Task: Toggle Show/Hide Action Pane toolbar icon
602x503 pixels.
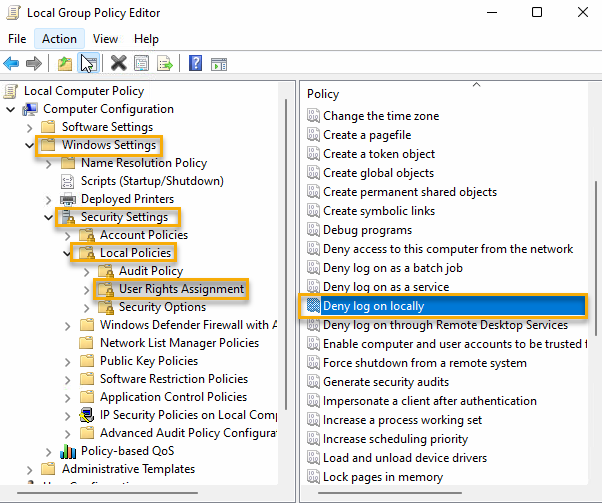Action: [x=219, y=64]
